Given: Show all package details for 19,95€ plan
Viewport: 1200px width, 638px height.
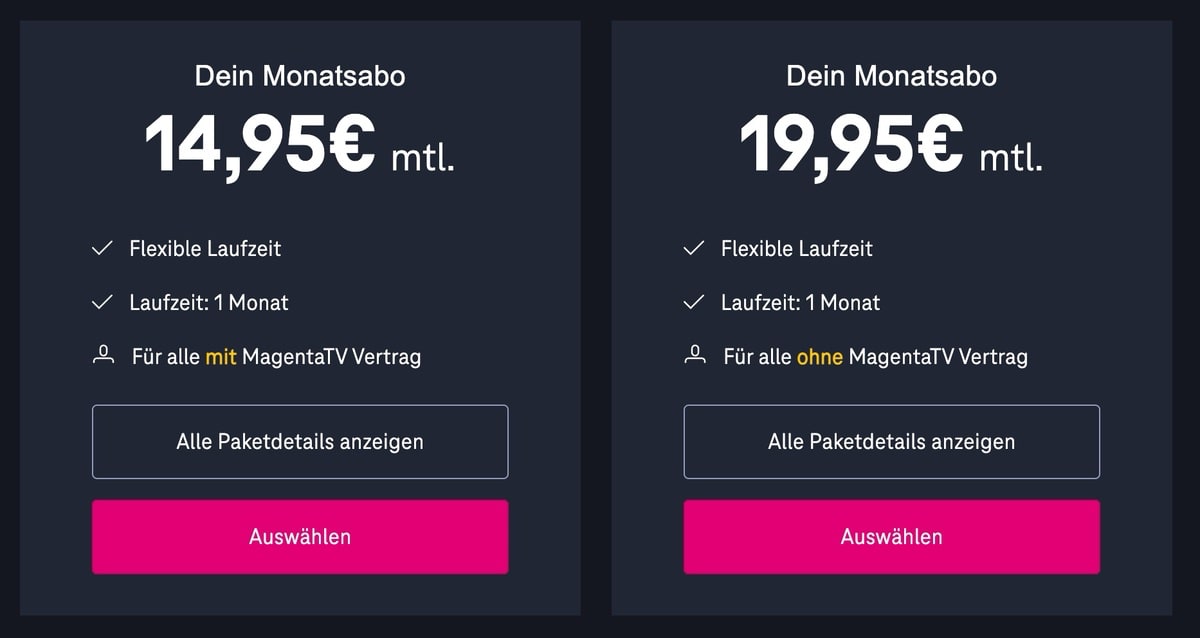Looking at the screenshot, I should (x=891, y=442).
